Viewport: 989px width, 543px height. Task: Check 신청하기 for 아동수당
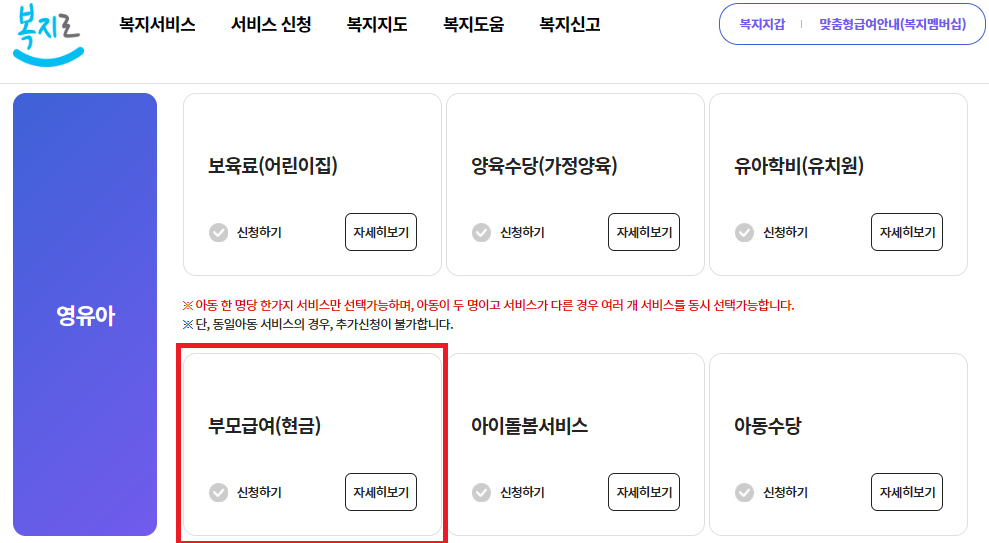(771, 492)
